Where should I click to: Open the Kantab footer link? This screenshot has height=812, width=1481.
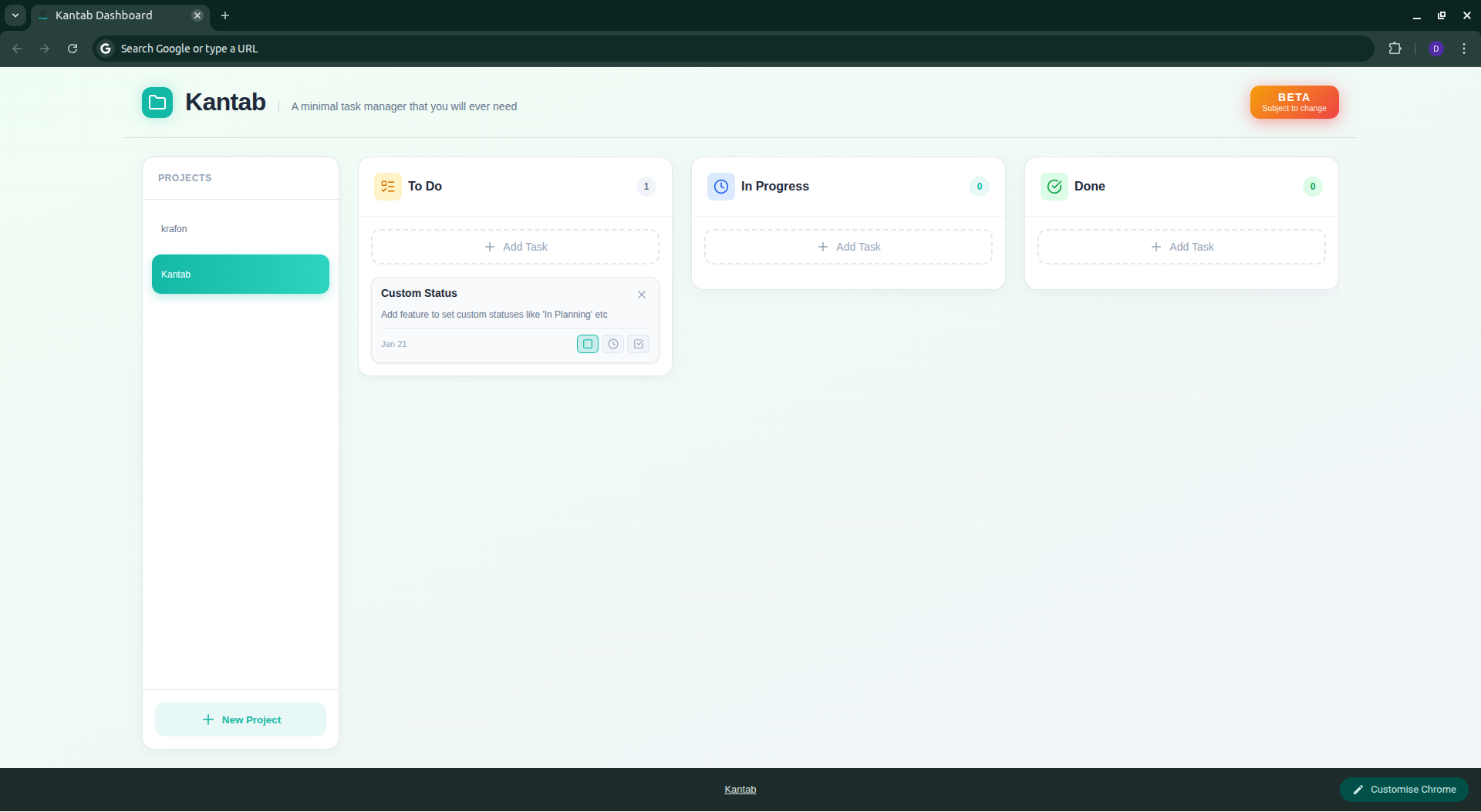[740, 789]
